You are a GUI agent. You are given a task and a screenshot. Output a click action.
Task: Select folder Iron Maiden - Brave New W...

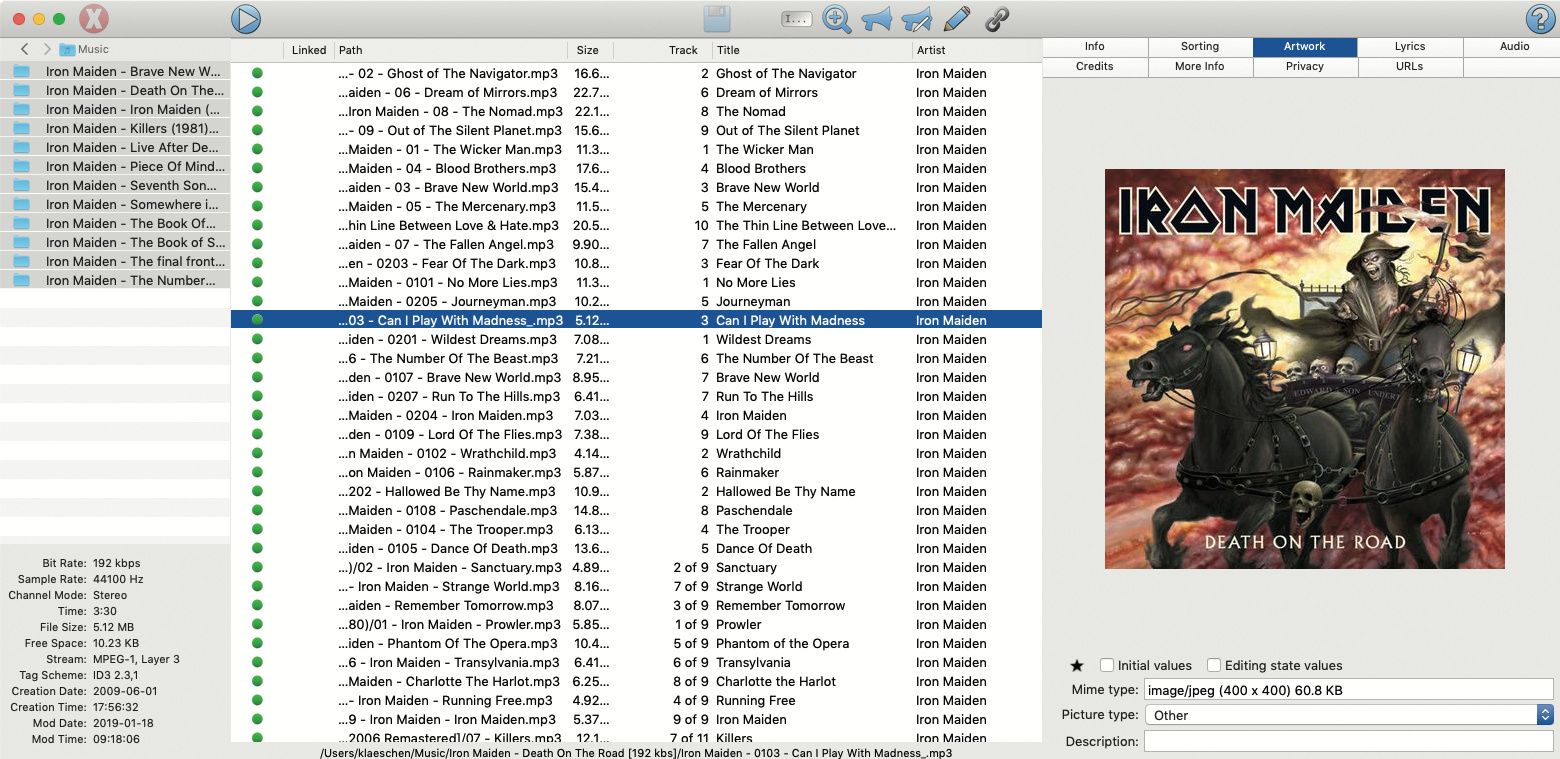point(115,72)
